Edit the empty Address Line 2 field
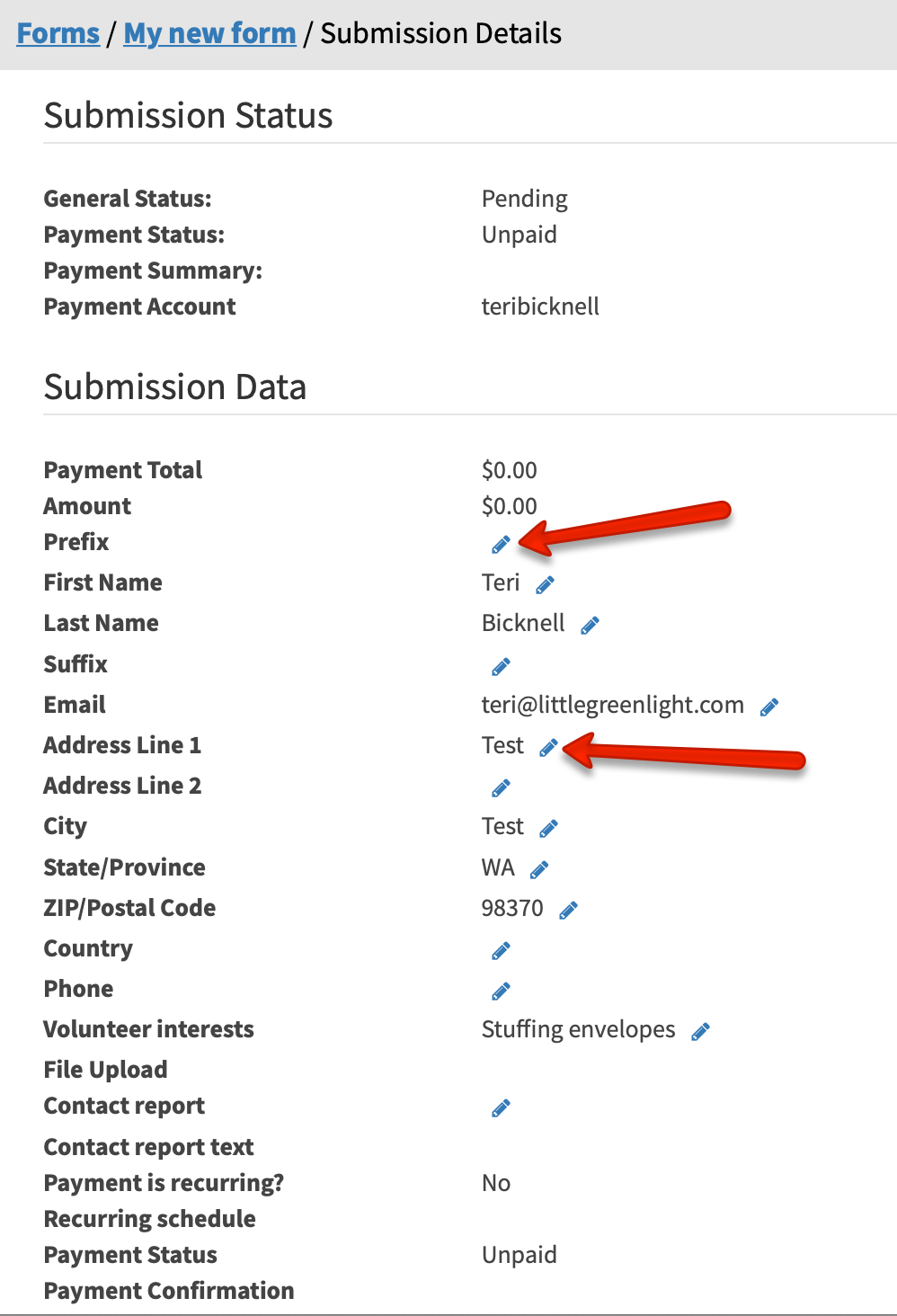Screen dimensions: 897x1316 pos(501,787)
